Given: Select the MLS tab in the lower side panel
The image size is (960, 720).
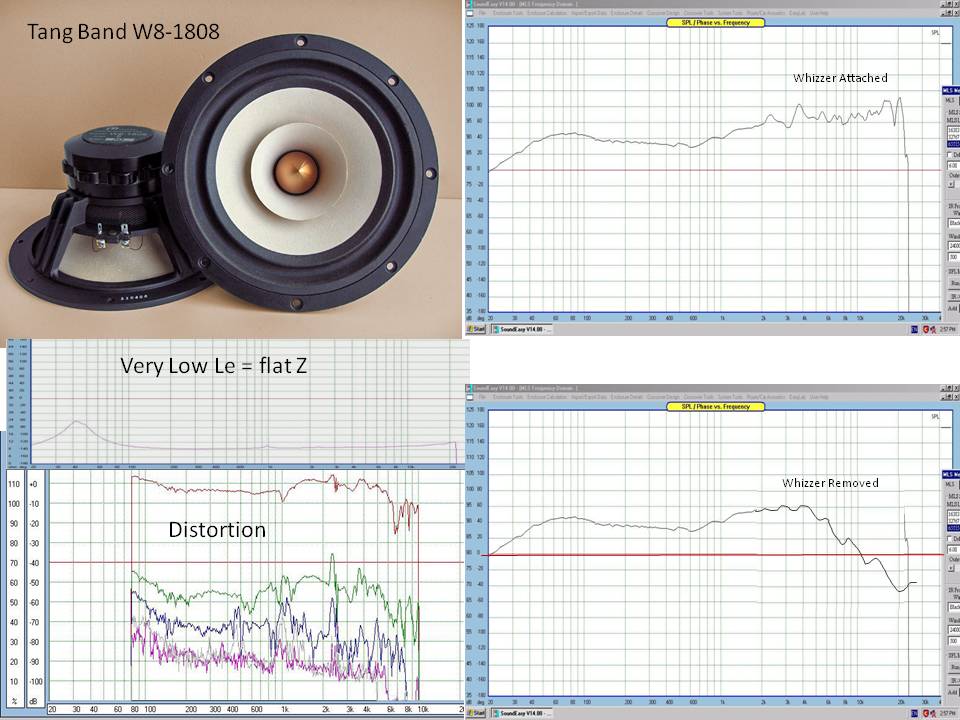Looking at the screenshot, I should coord(950,484).
